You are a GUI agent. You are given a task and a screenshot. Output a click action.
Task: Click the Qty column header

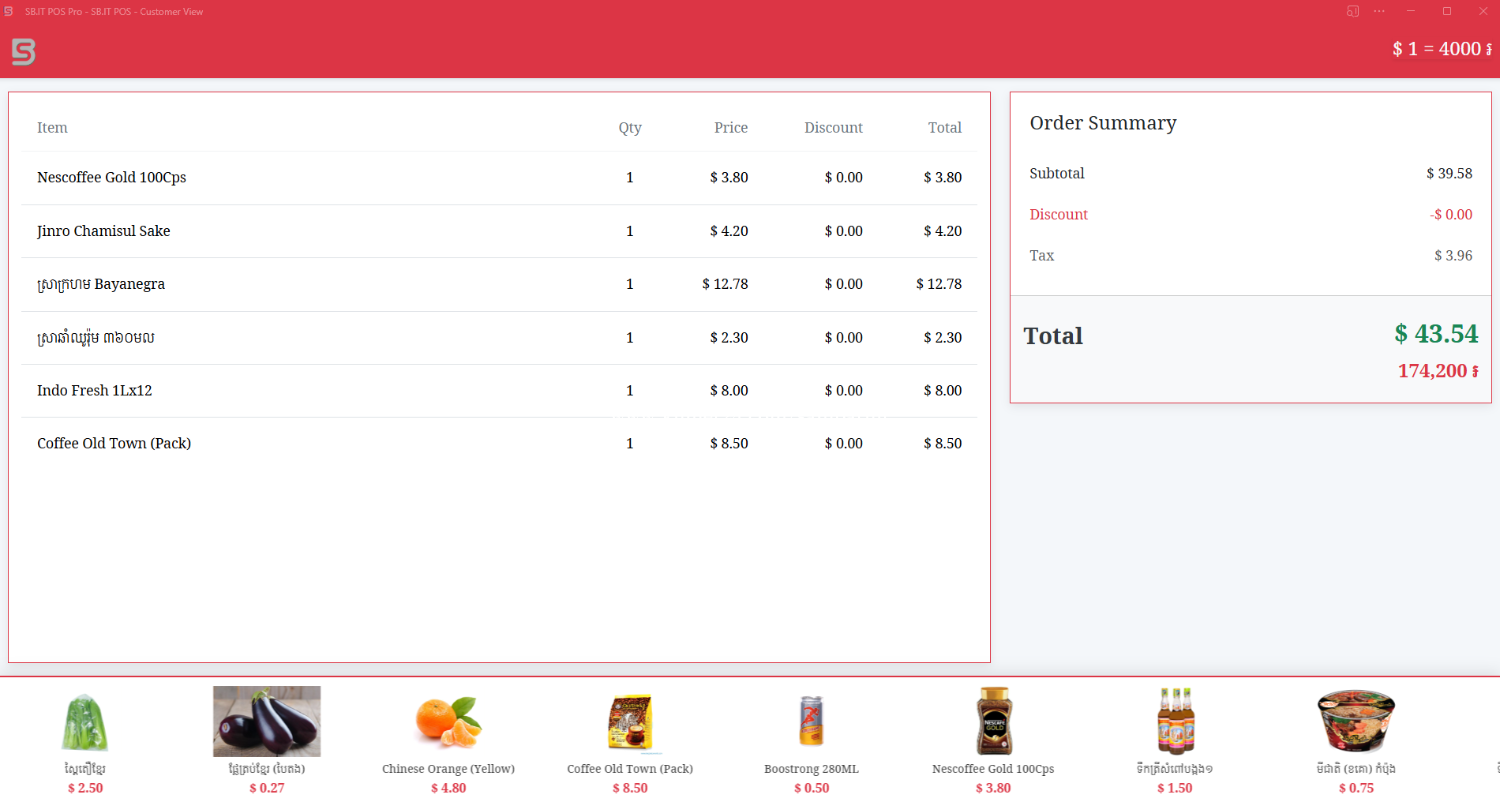coord(629,128)
